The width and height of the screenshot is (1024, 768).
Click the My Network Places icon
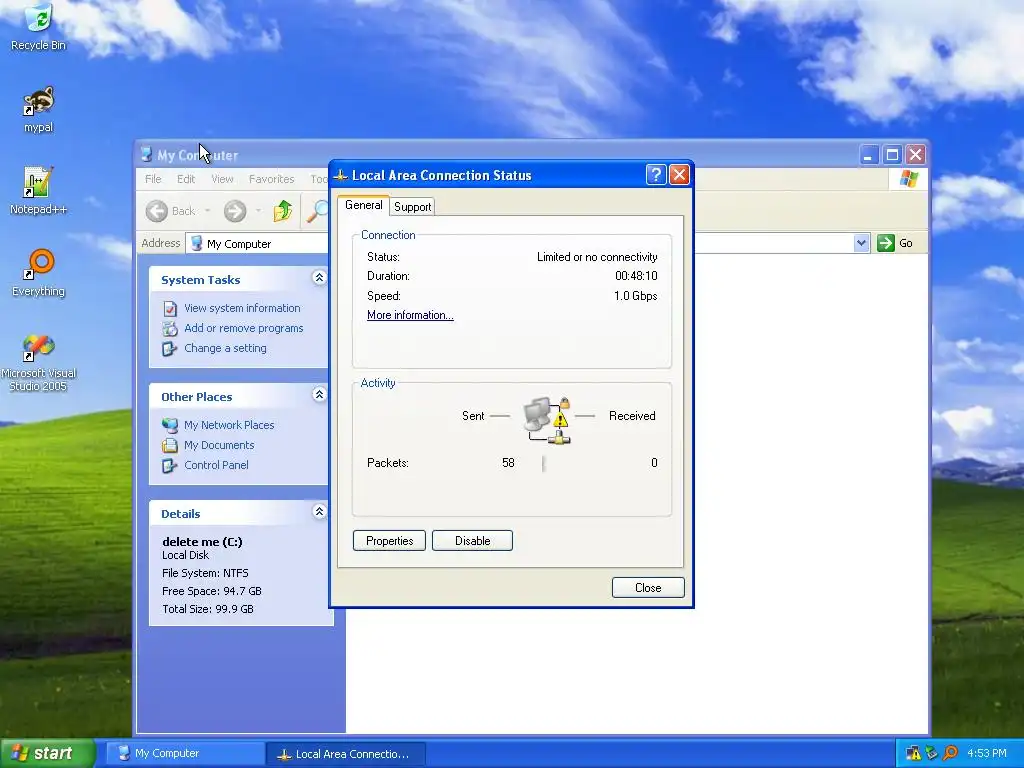click(x=170, y=425)
